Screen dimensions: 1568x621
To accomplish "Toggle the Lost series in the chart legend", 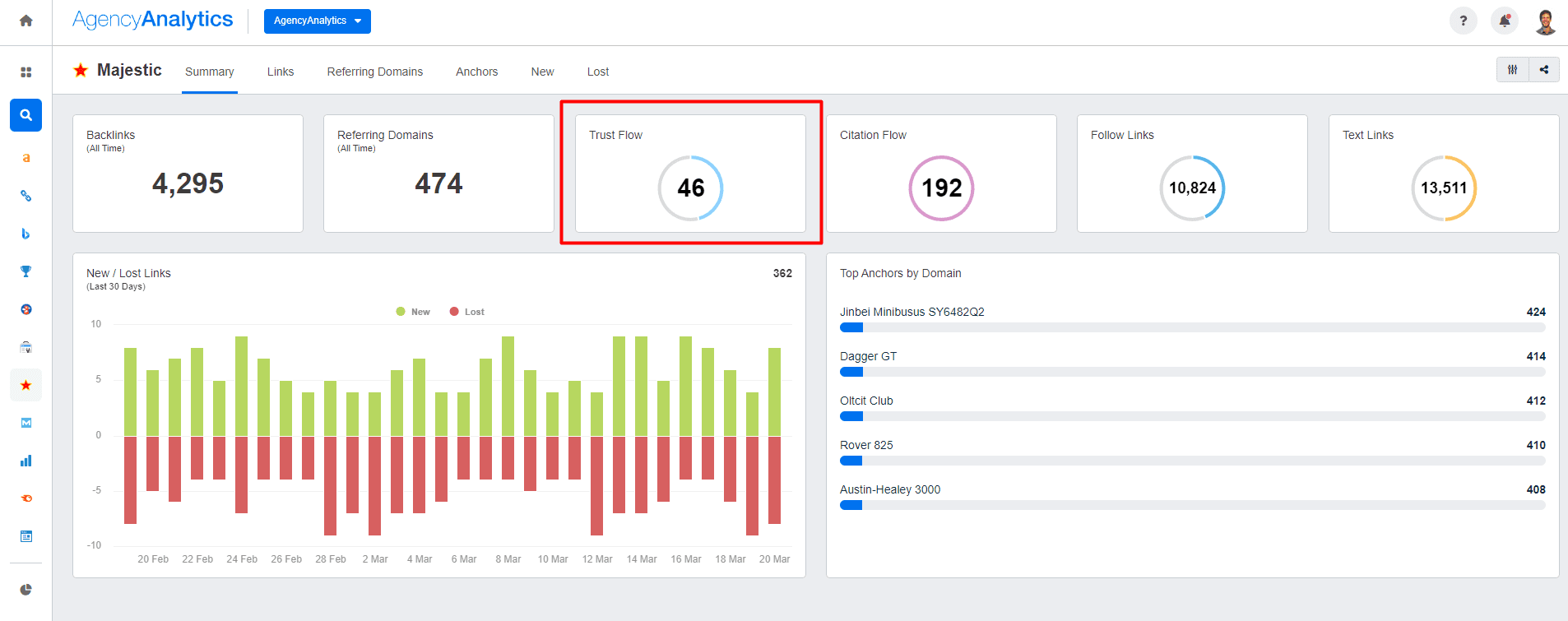I will click(467, 312).
